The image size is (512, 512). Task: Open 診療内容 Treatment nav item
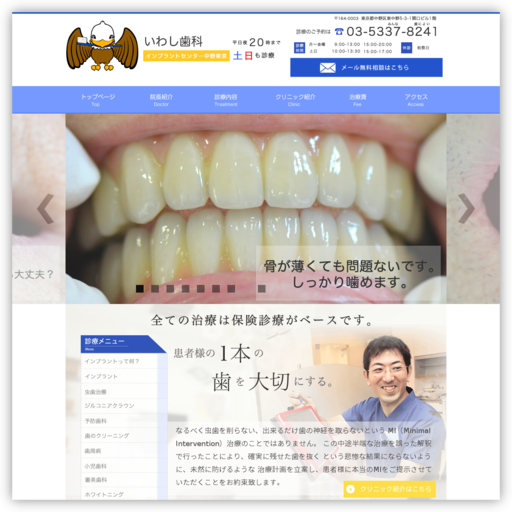(226, 100)
